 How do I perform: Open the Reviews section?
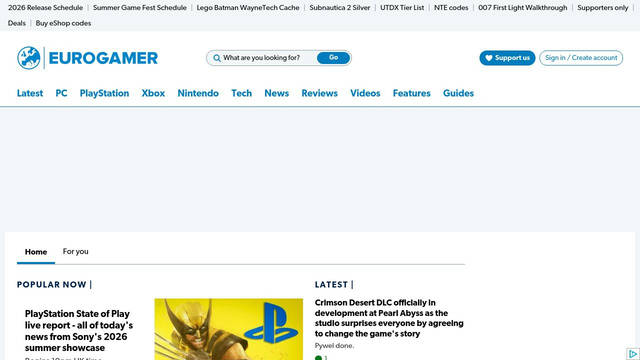pyautogui.click(x=320, y=93)
